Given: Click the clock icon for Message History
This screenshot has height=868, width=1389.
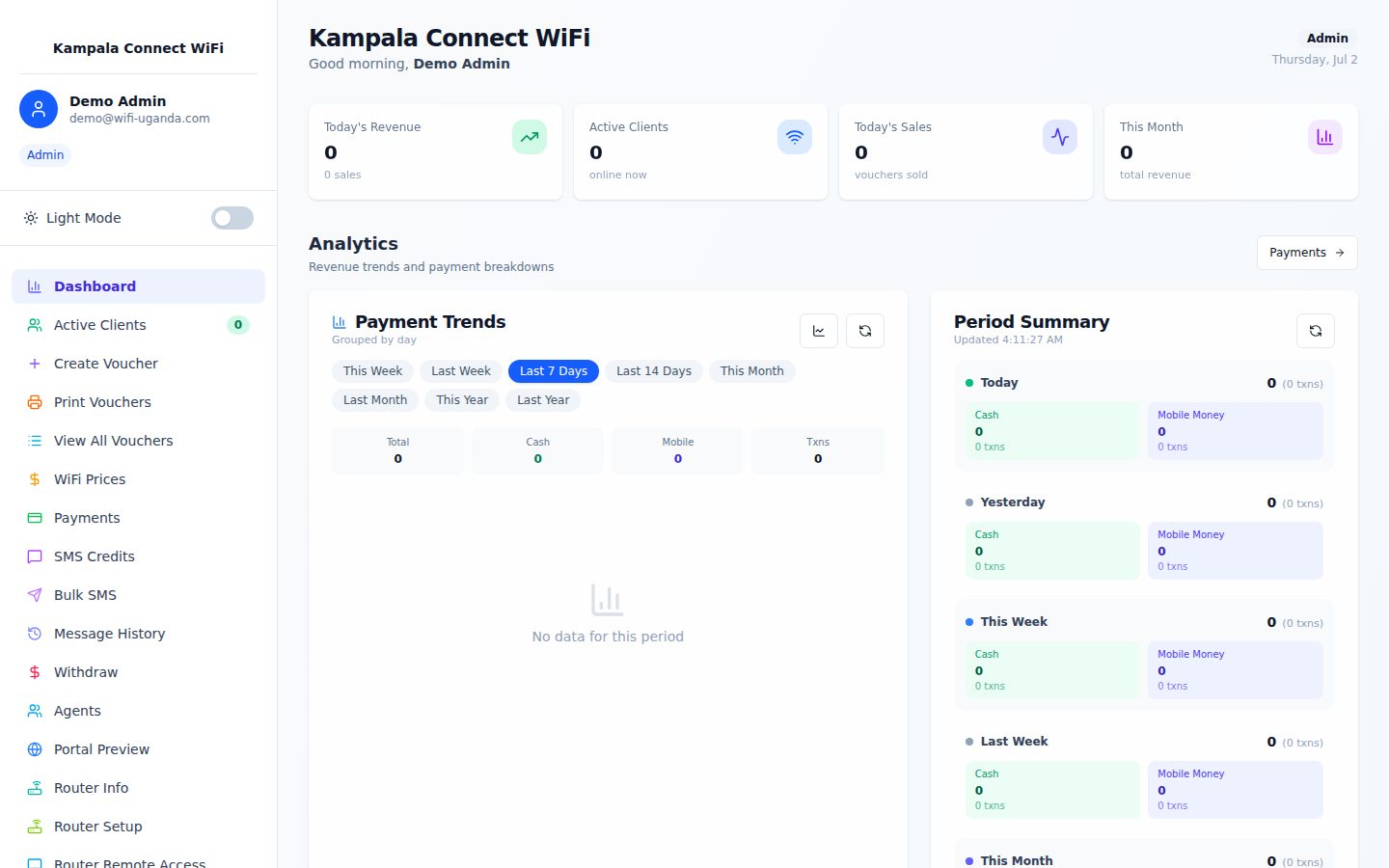Looking at the screenshot, I should pos(35,634).
